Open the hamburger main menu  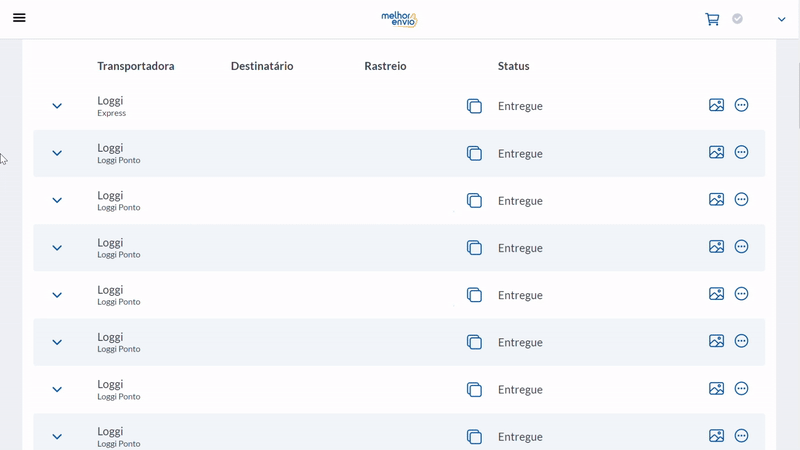click(19, 18)
